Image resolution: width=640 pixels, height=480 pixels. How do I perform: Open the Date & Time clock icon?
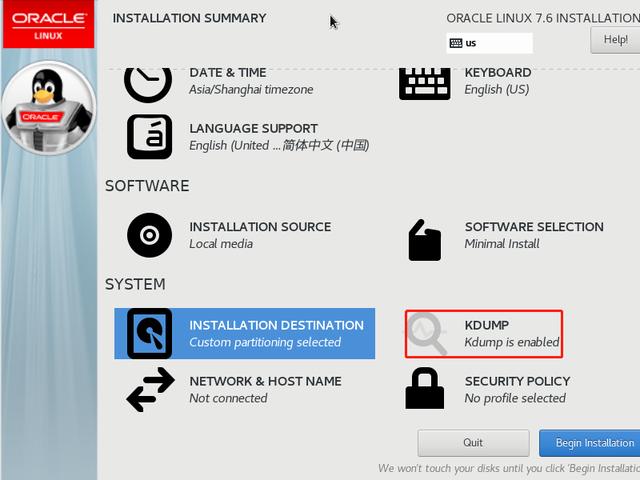coord(148,85)
